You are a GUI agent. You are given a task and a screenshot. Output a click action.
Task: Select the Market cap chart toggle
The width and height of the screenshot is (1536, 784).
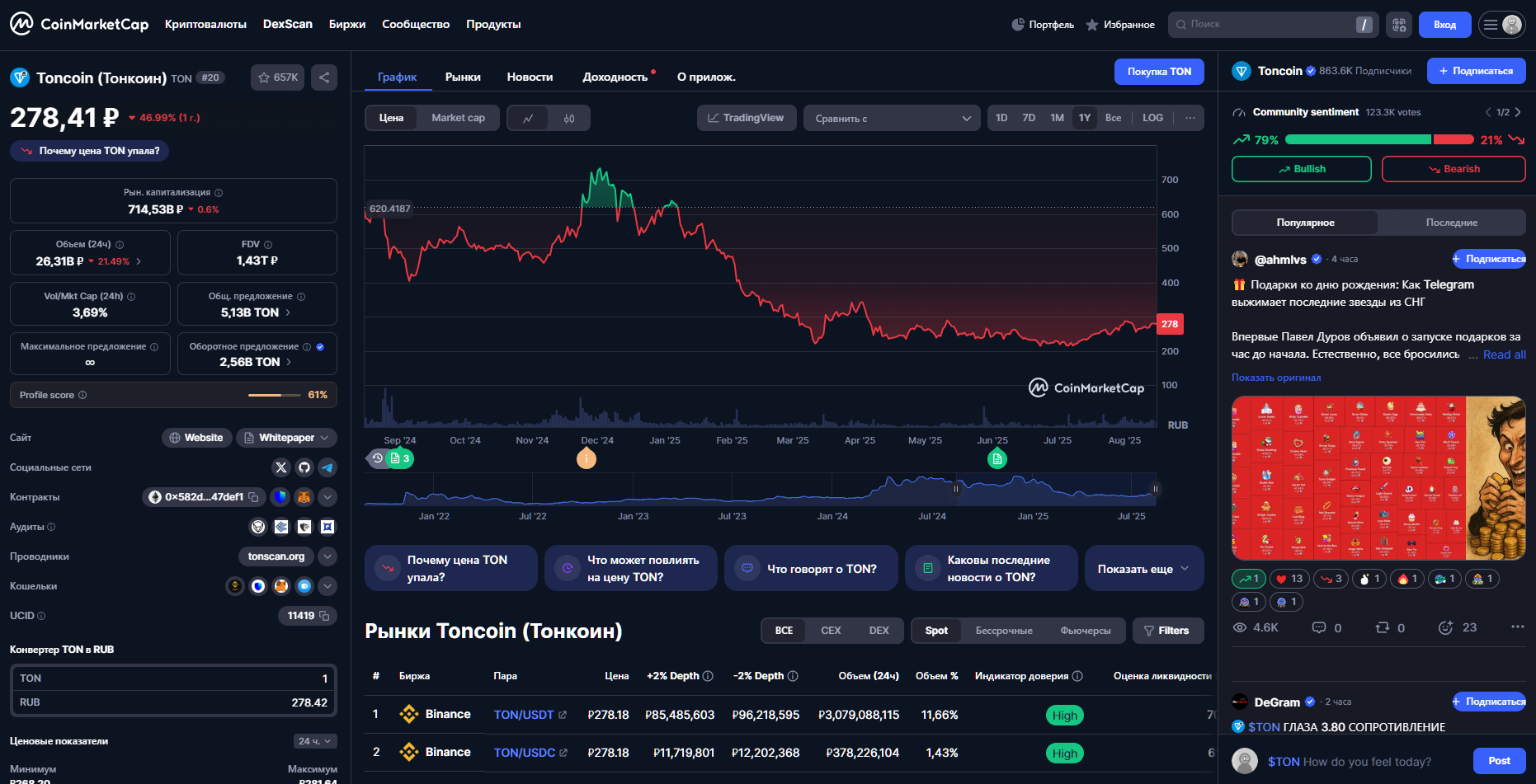pyautogui.click(x=458, y=118)
